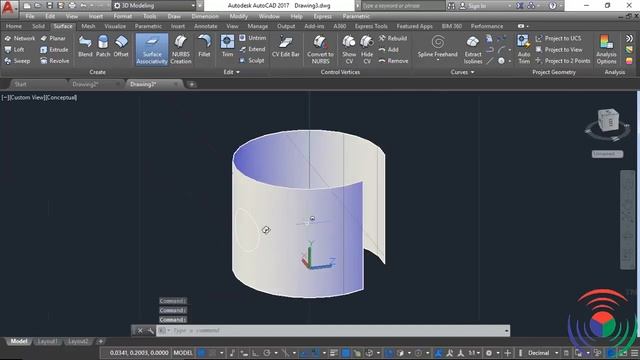Click Project to 2 Points
640x360 pixels.
coord(563,61)
